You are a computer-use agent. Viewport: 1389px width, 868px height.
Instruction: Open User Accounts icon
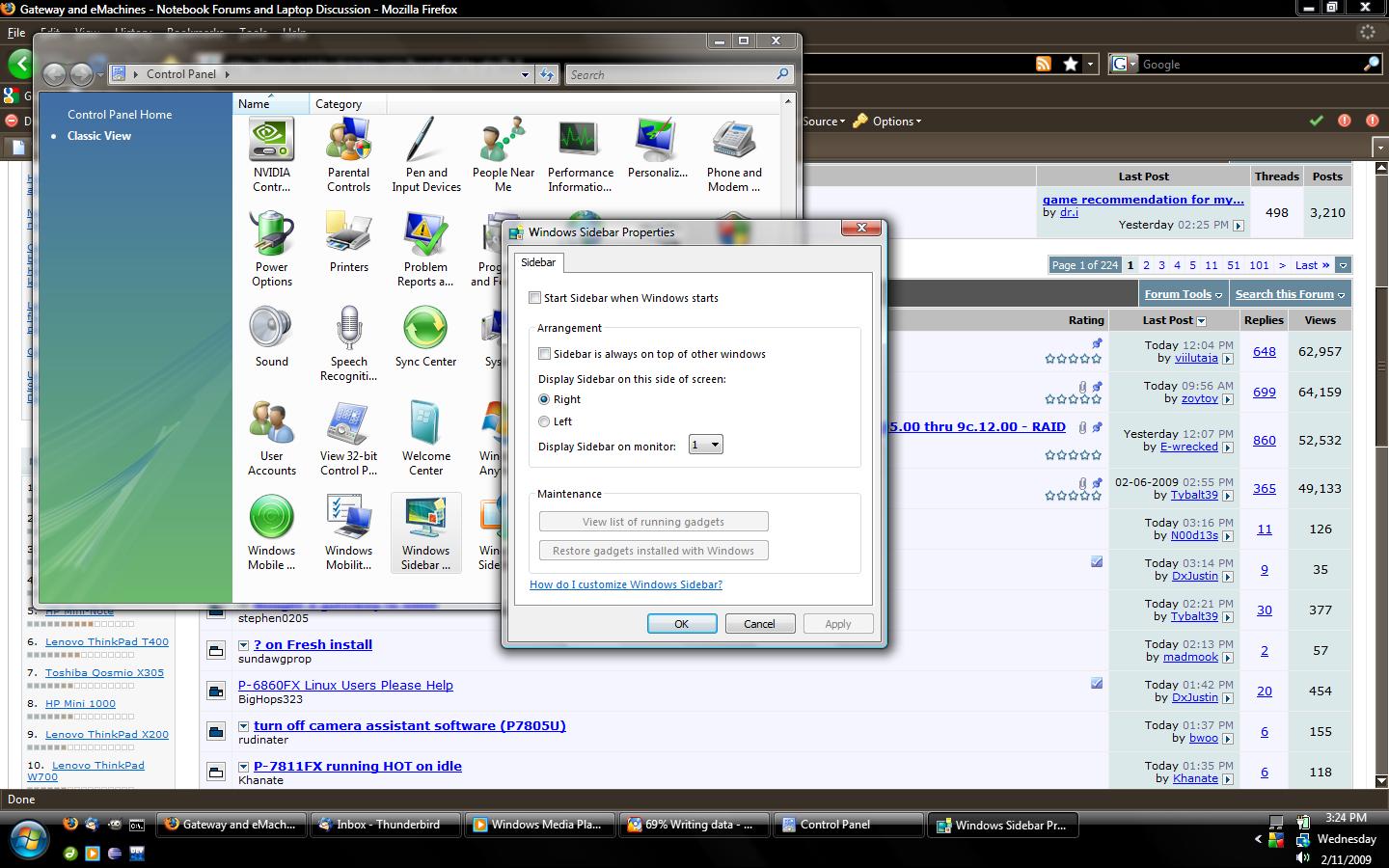click(271, 439)
